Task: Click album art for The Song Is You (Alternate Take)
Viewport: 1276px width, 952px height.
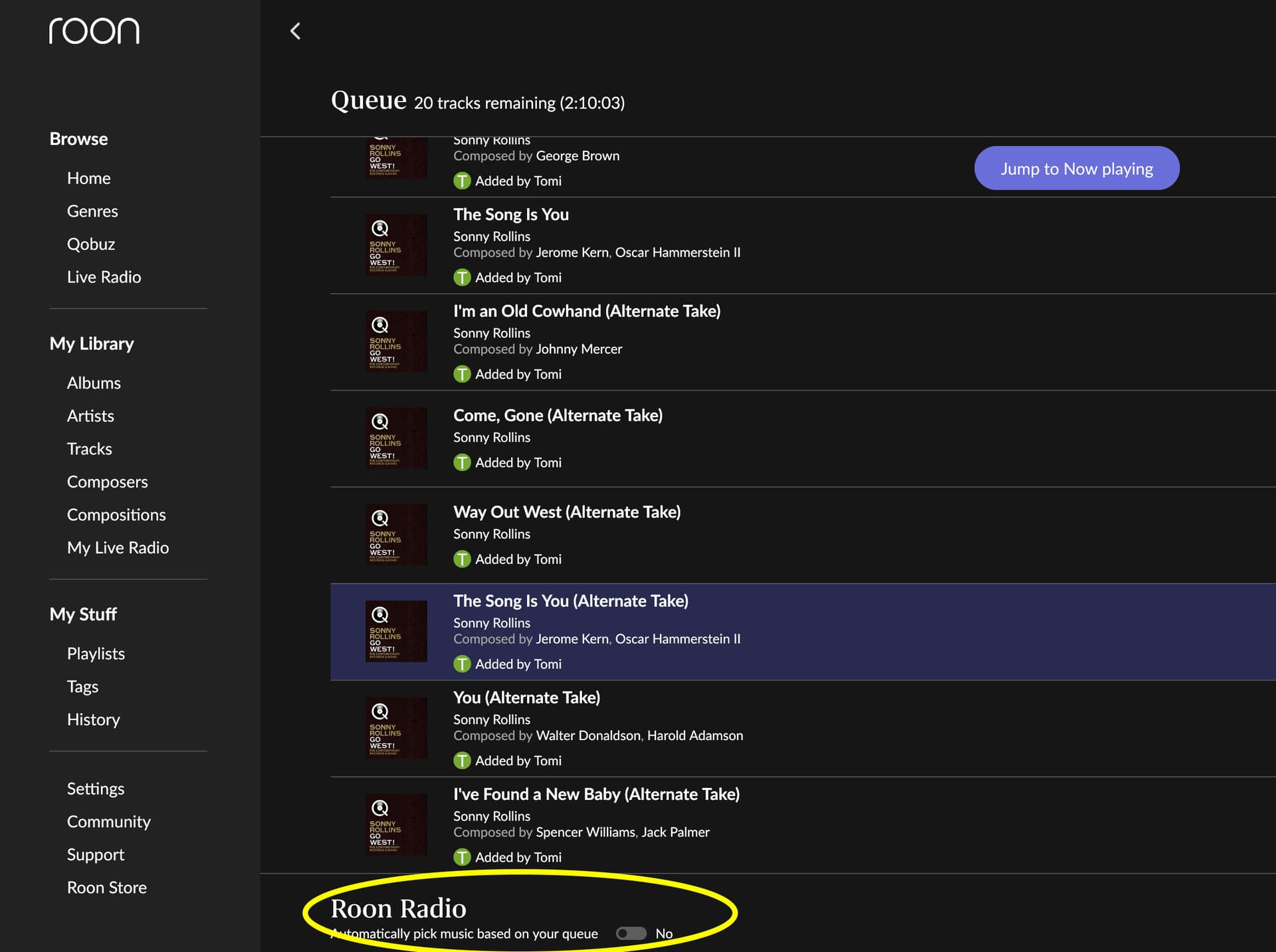Action: click(396, 631)
